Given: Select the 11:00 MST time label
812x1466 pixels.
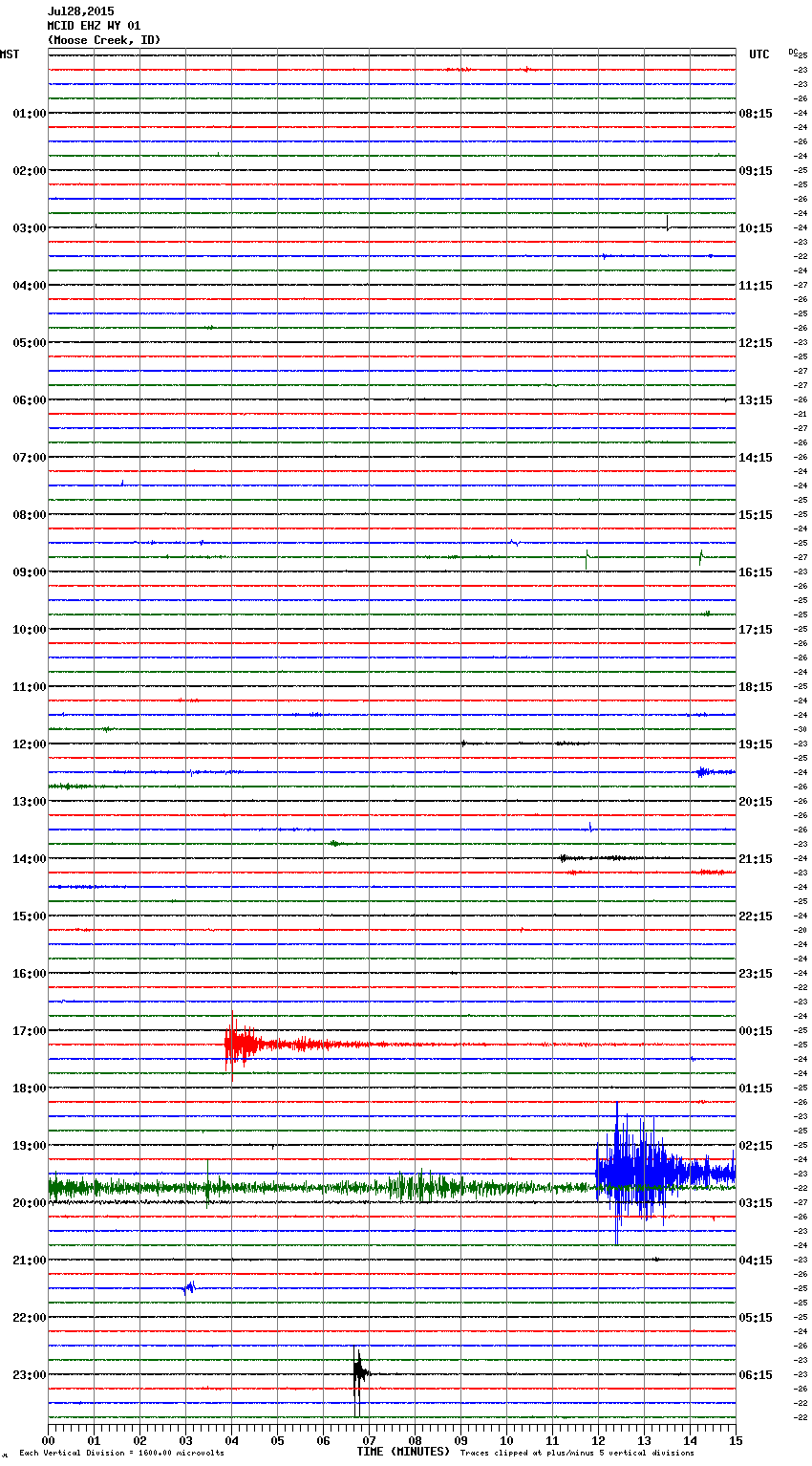Looking at the screenshot, I should click(x=29, y=686).
